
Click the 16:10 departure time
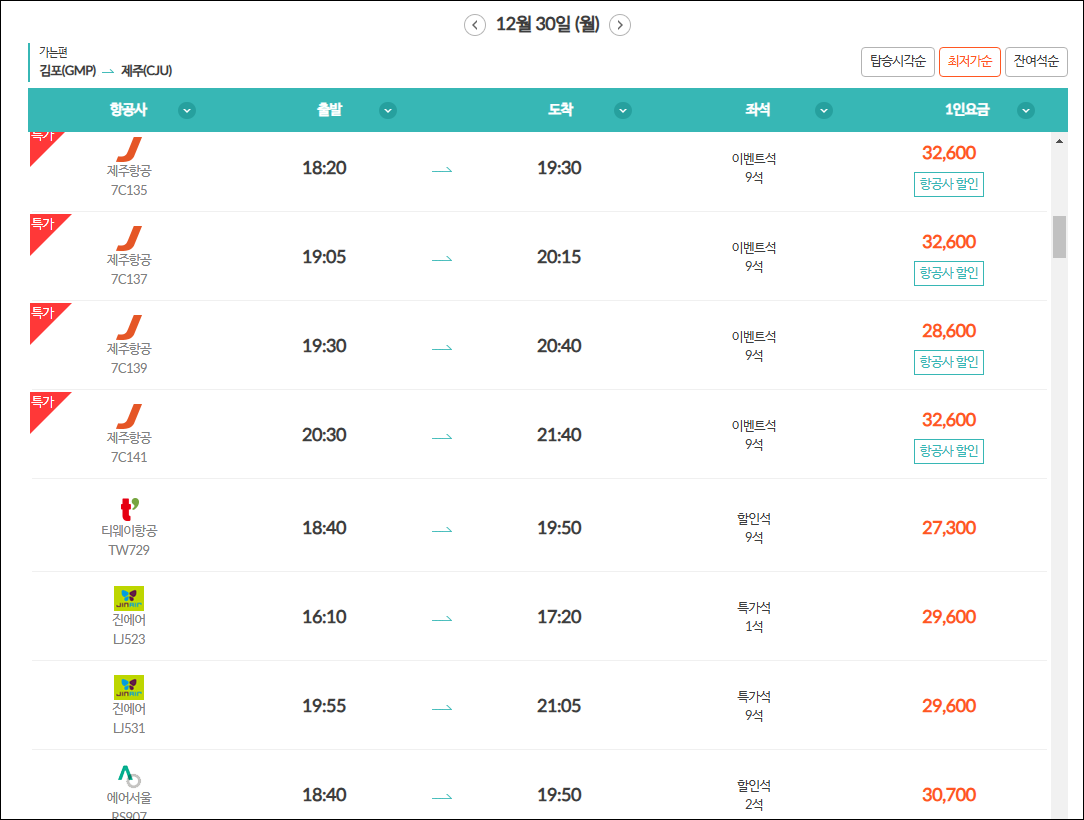coord(324,617)
